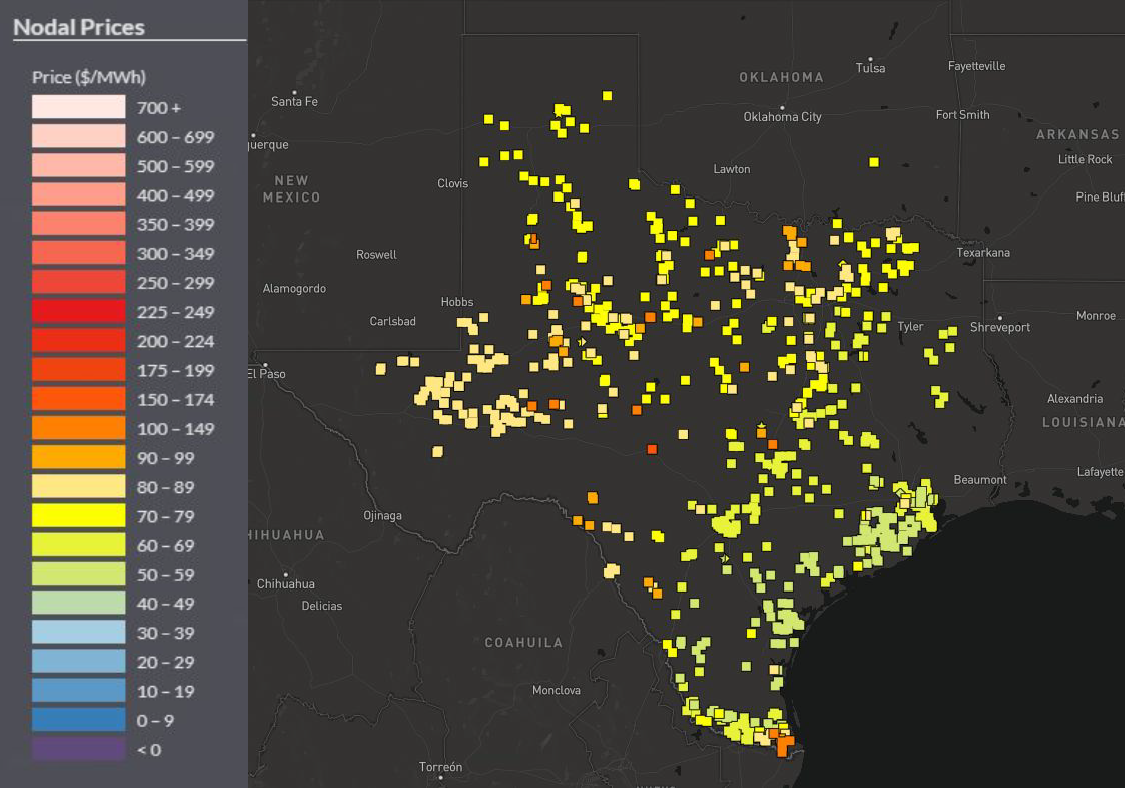Click the 100 – 149 orange swatch
1125x788 pixels.
pos(78,428)
